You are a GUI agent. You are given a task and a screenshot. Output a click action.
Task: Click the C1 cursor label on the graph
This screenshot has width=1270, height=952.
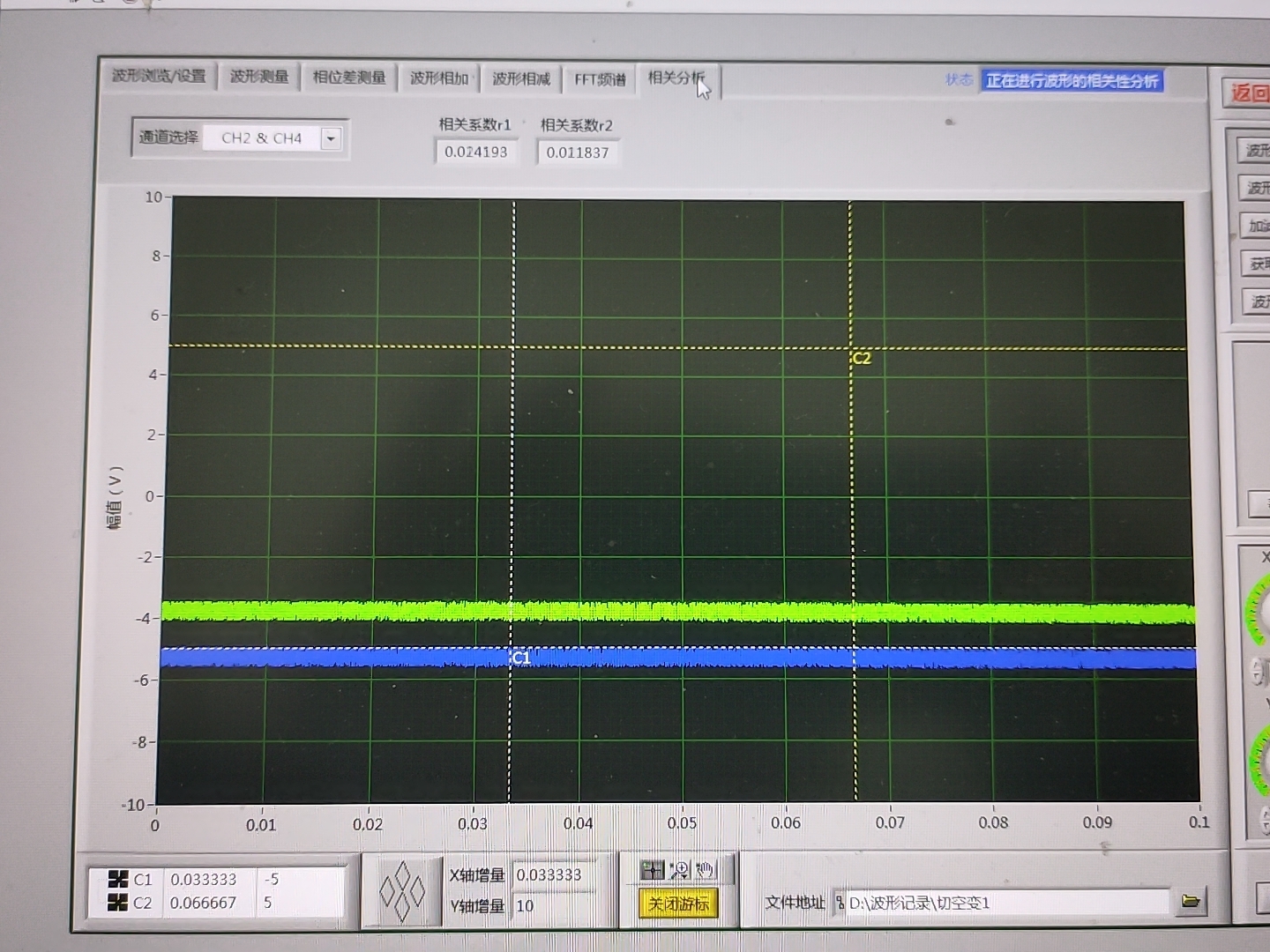coord(521,658)
